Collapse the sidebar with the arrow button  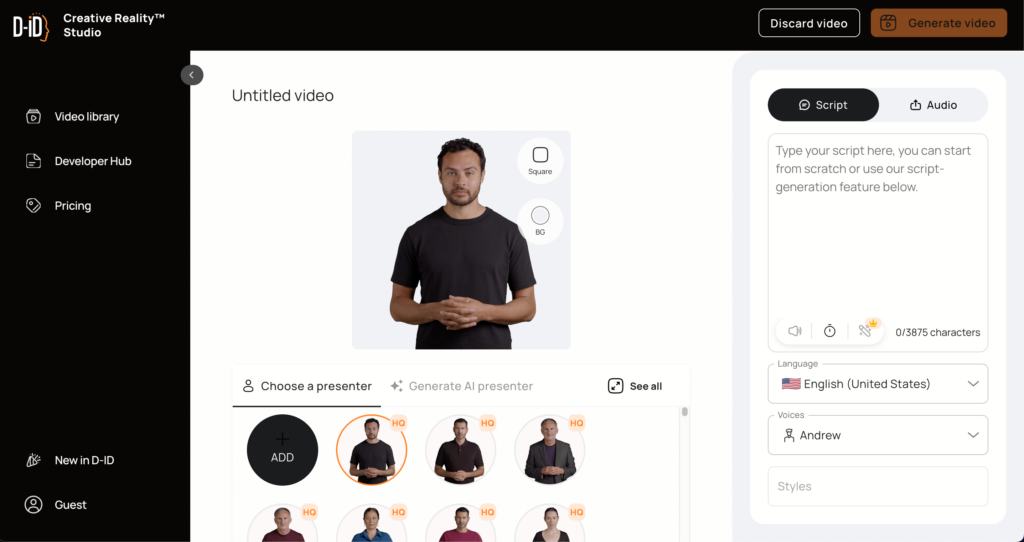(x=192, y=75)
